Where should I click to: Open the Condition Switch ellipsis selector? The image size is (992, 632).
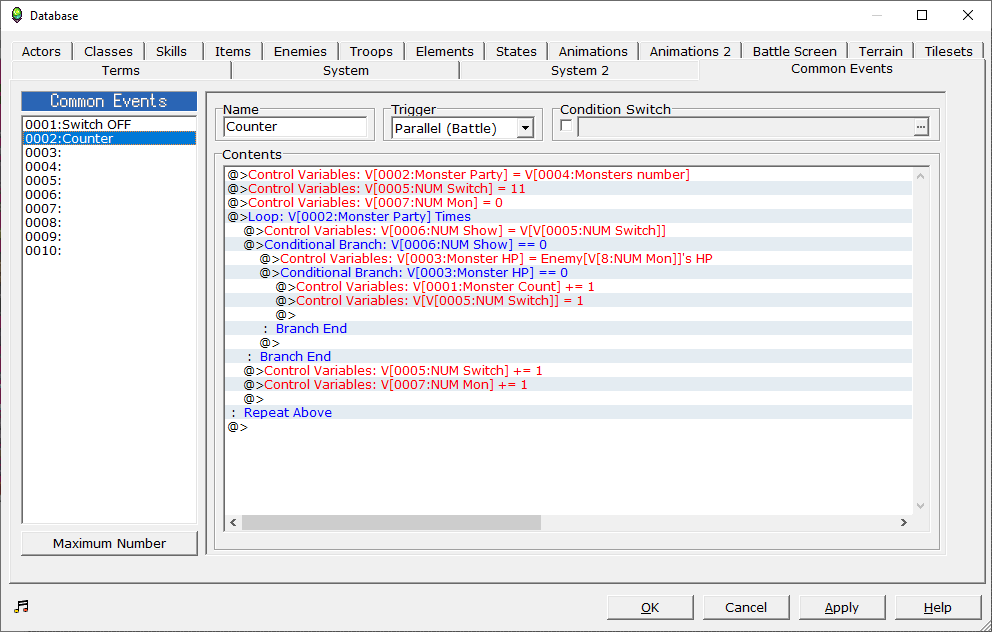pos(921,127)
